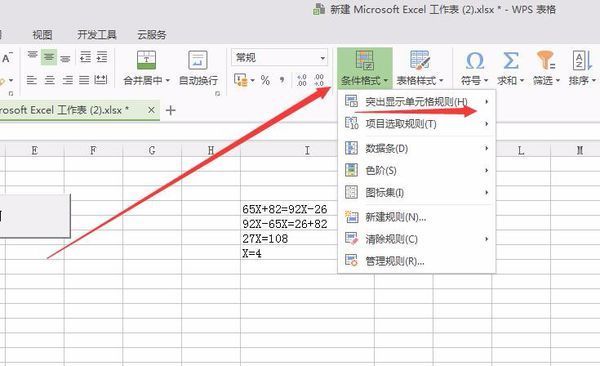Expand 求和 dropdown arrow

522,81
